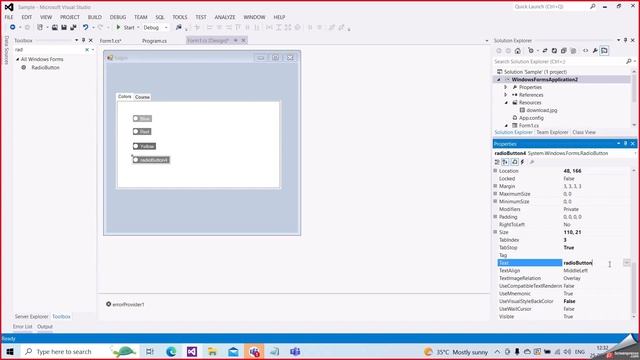Click the Preview Selected Items icon in Solution Explorer
Viewport: 640px width, 360px height.
(x=604, y=51)
